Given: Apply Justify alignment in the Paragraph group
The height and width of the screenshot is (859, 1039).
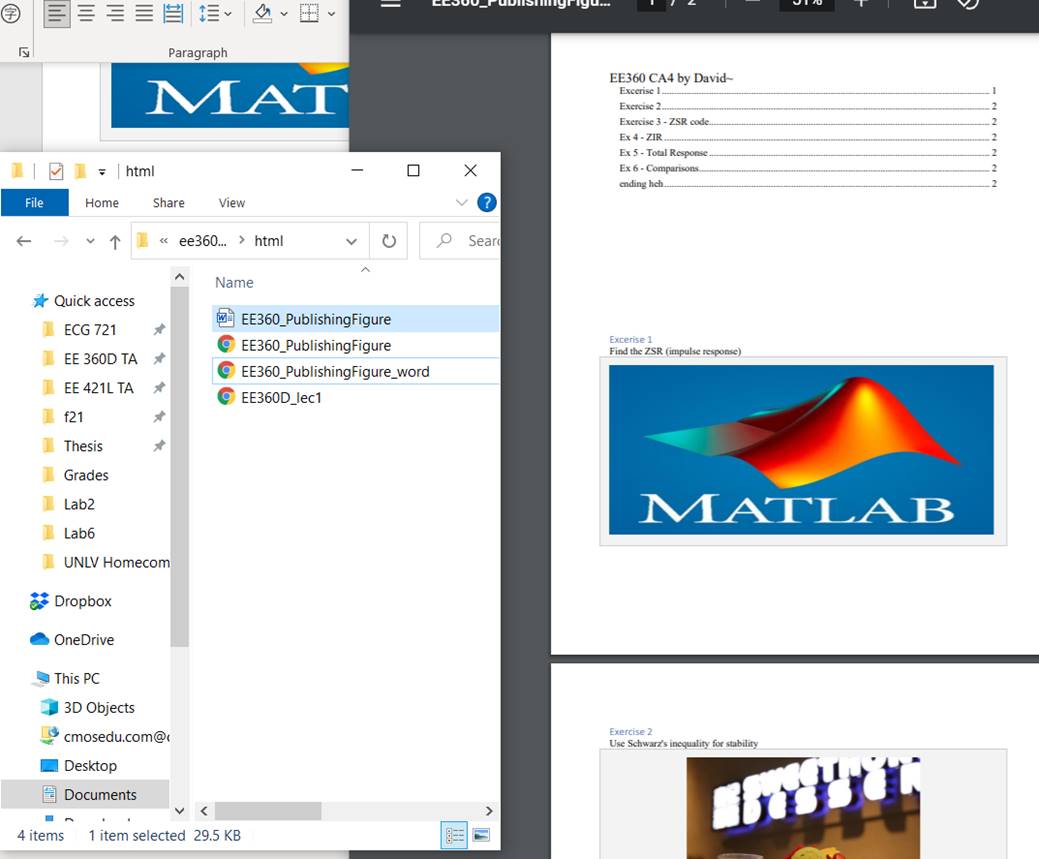Looking at the screenshot, I should 144,13.
